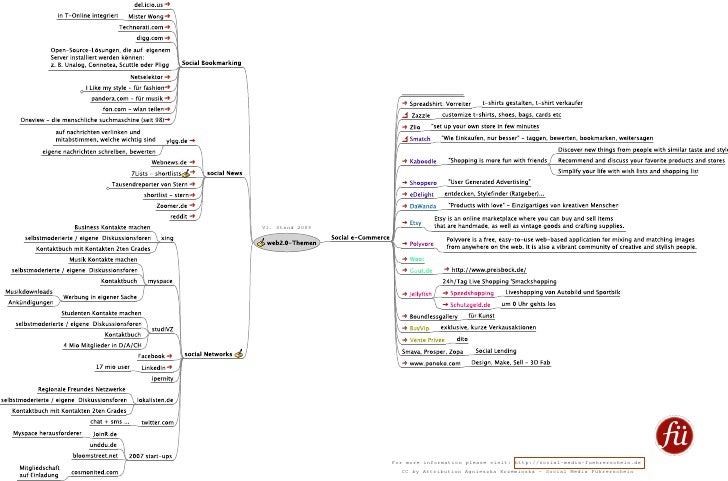Open the http://www.preisbock.de/ link
Image resolution: width=728 pixels, height=481 pixels.
click(488, 269)
